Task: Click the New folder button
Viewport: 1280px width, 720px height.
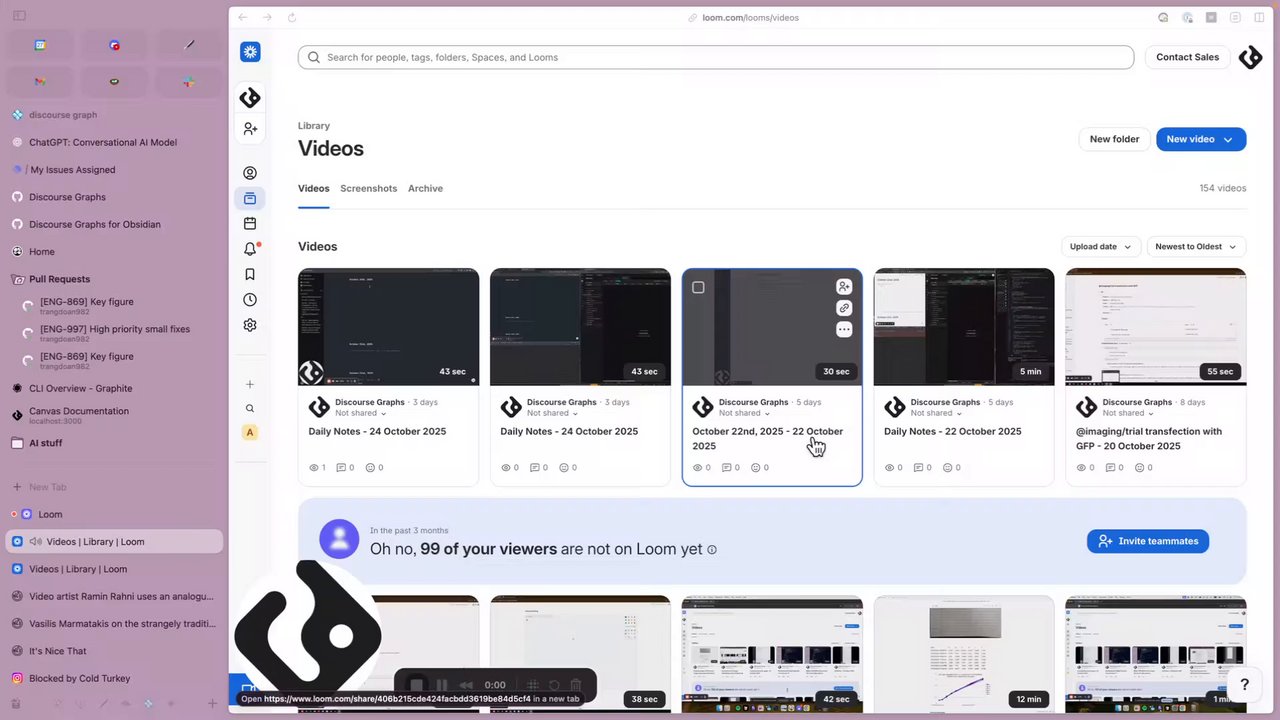Action: click(x=1114, y=139)
